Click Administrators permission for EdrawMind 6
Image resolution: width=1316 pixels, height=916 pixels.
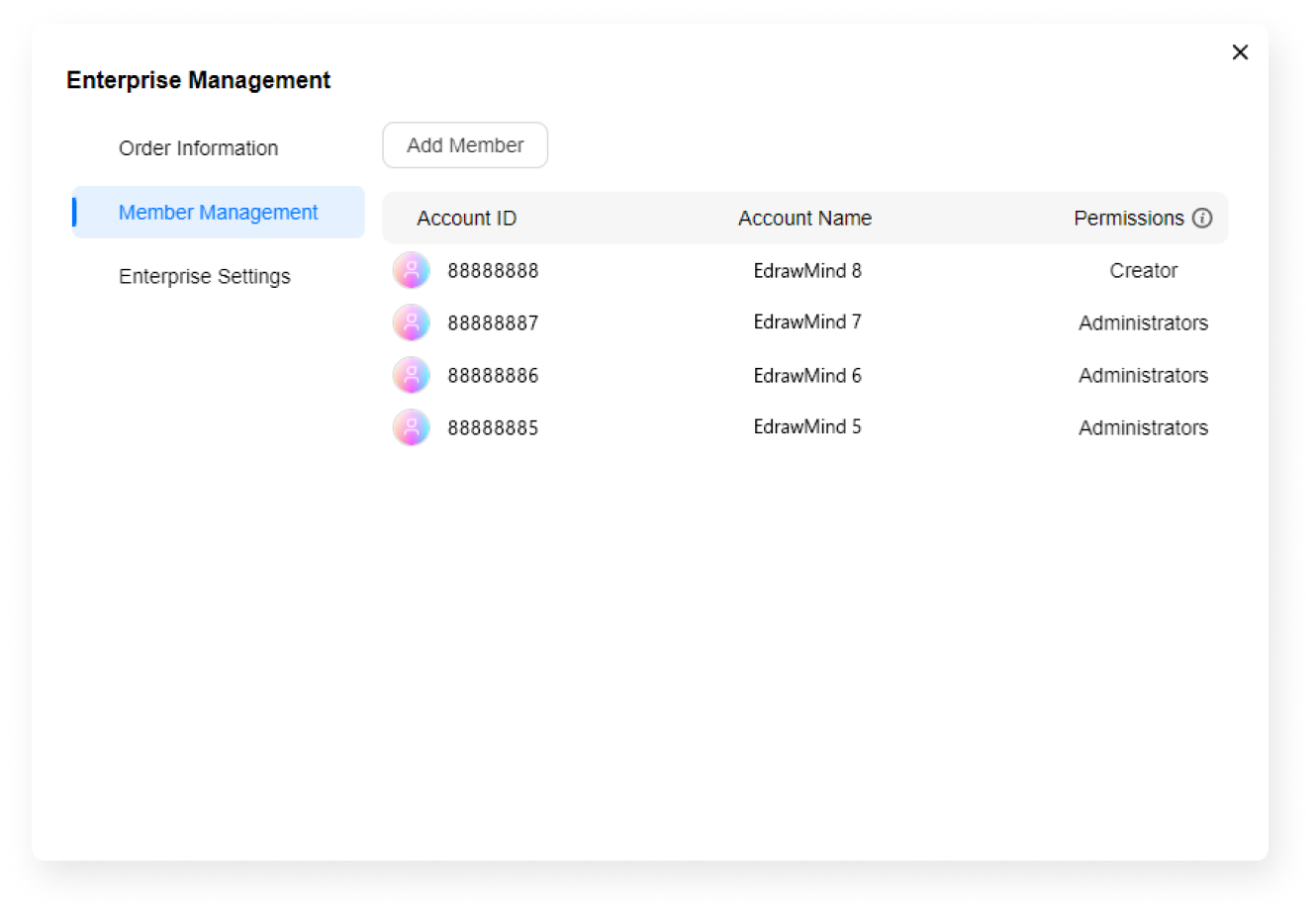point(1144,376)
